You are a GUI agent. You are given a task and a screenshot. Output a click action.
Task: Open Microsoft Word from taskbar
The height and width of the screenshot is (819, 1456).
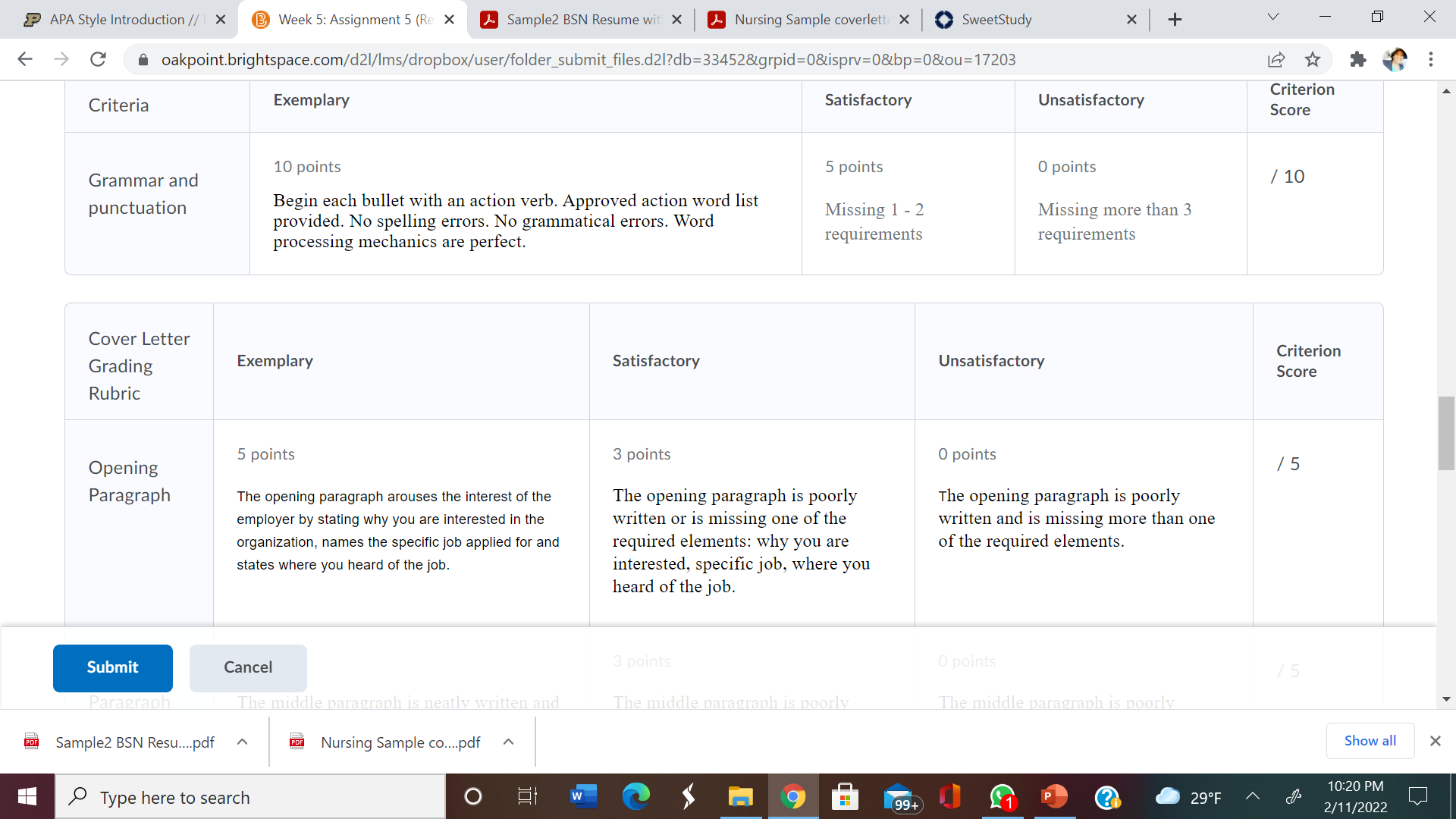coord(582,797)
